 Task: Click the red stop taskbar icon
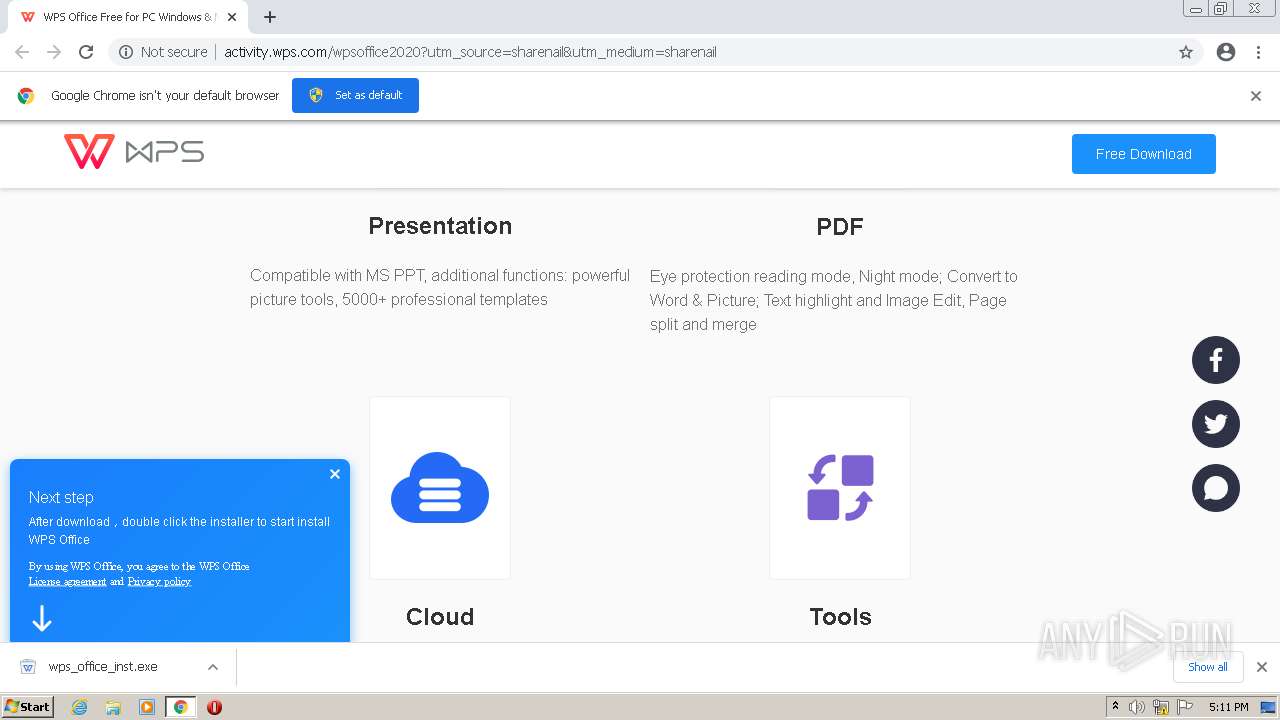tap(214, 707)
